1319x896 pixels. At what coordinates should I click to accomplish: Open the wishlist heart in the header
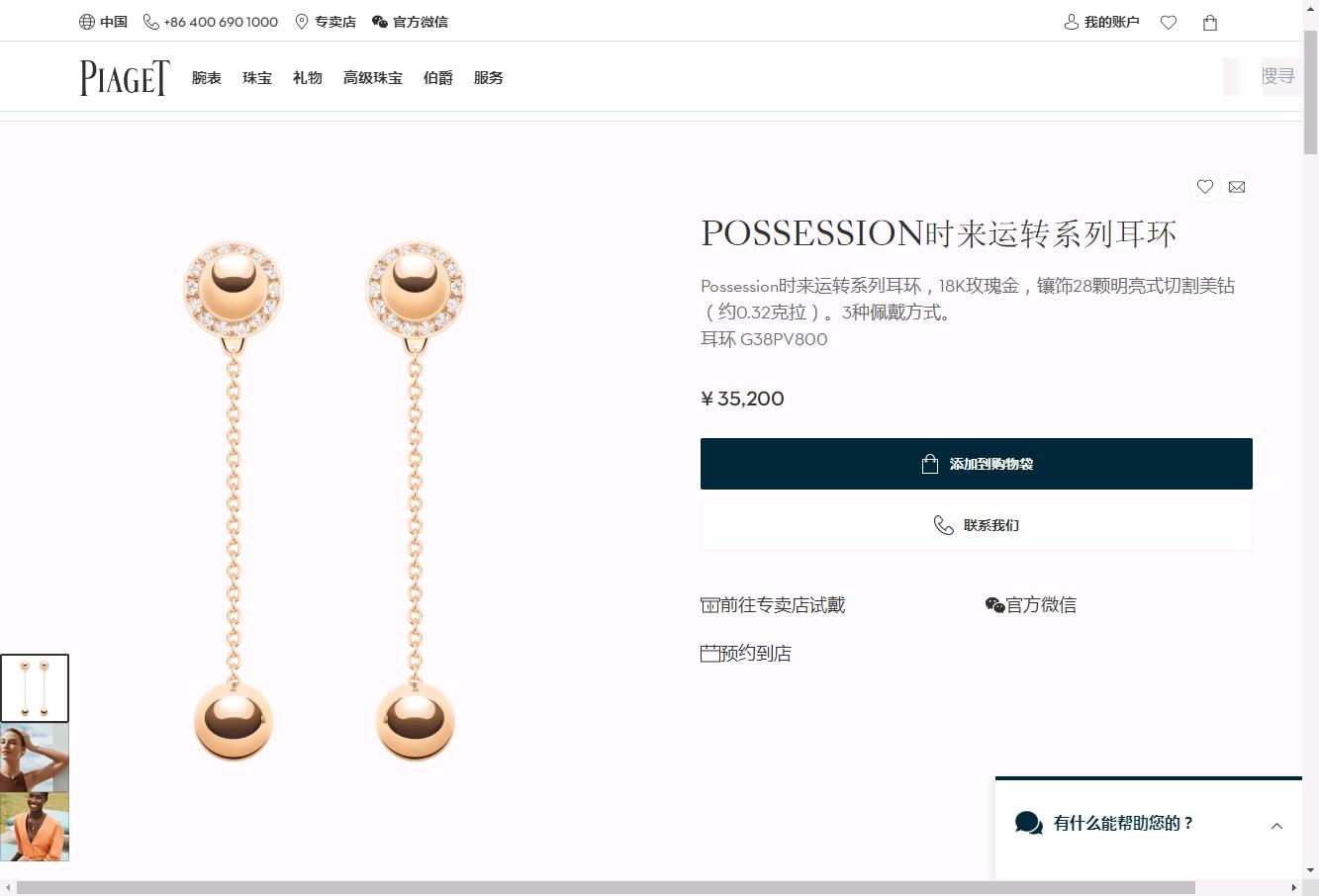pos(1169,23)
